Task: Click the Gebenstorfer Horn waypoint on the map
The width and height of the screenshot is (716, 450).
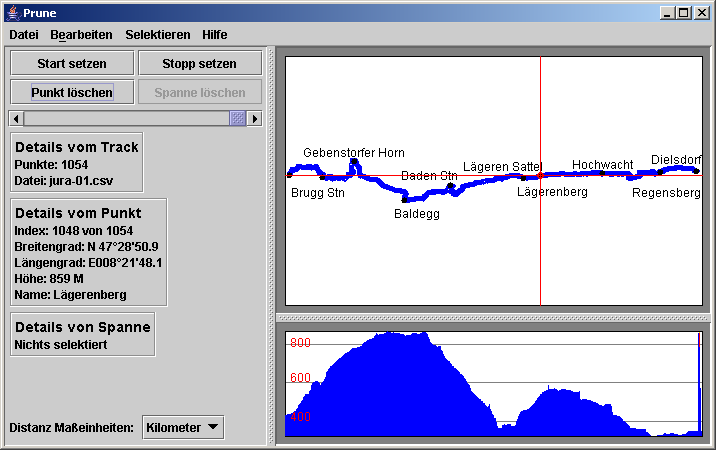Action: coord(354,162)
